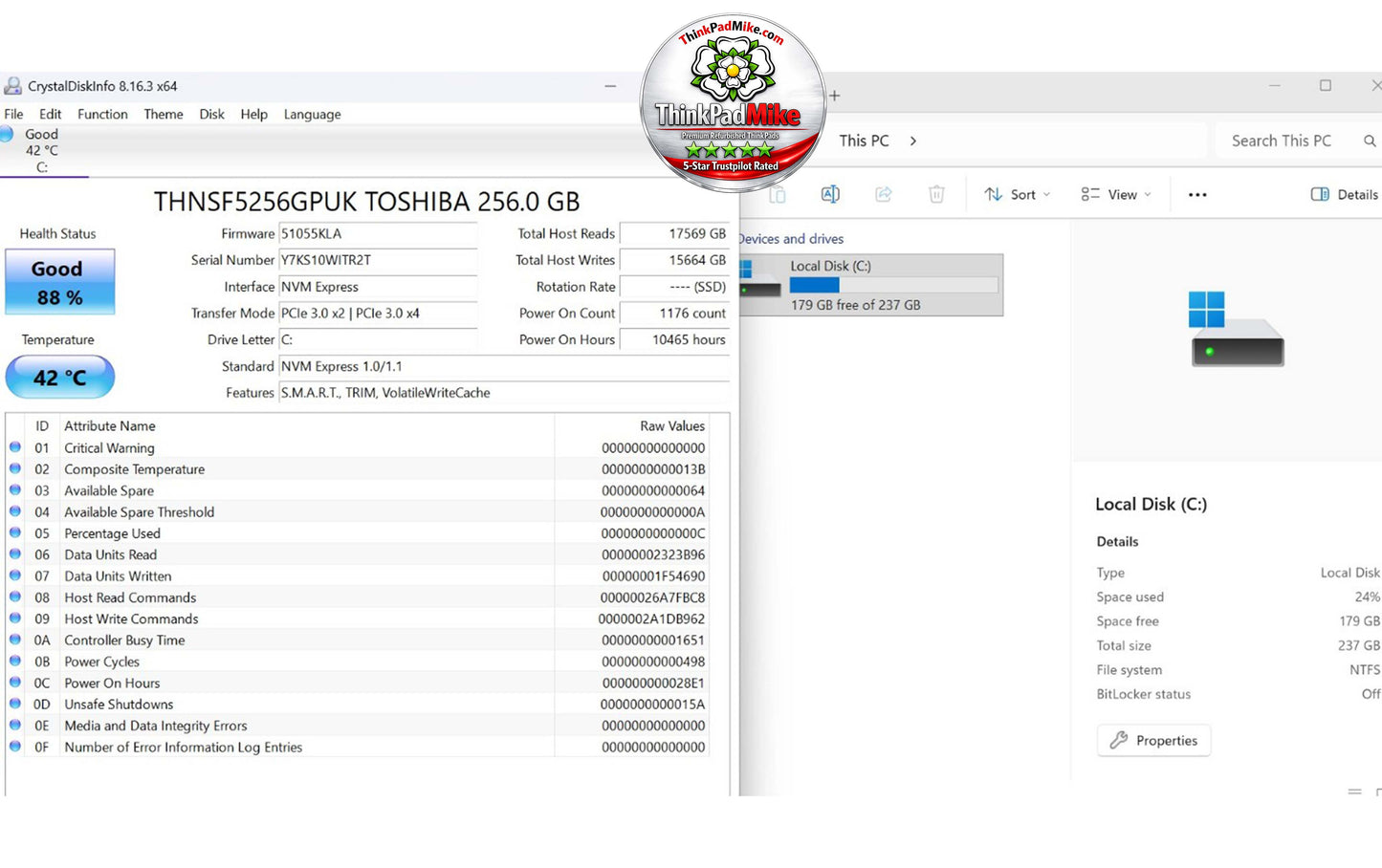Click the CrystalDiskInfo app icon in the title bar

point(12,86)
